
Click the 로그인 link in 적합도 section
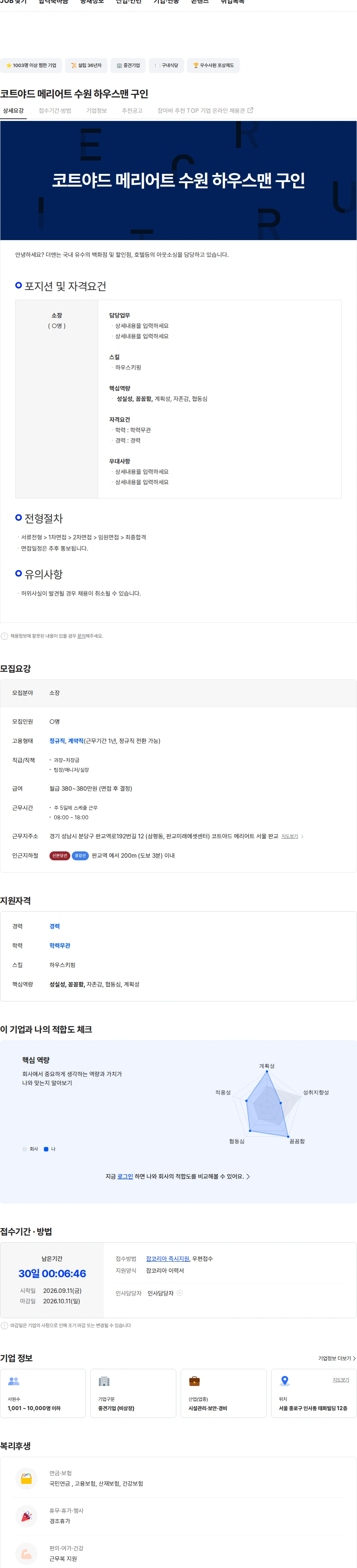(x=125, y=1176)
